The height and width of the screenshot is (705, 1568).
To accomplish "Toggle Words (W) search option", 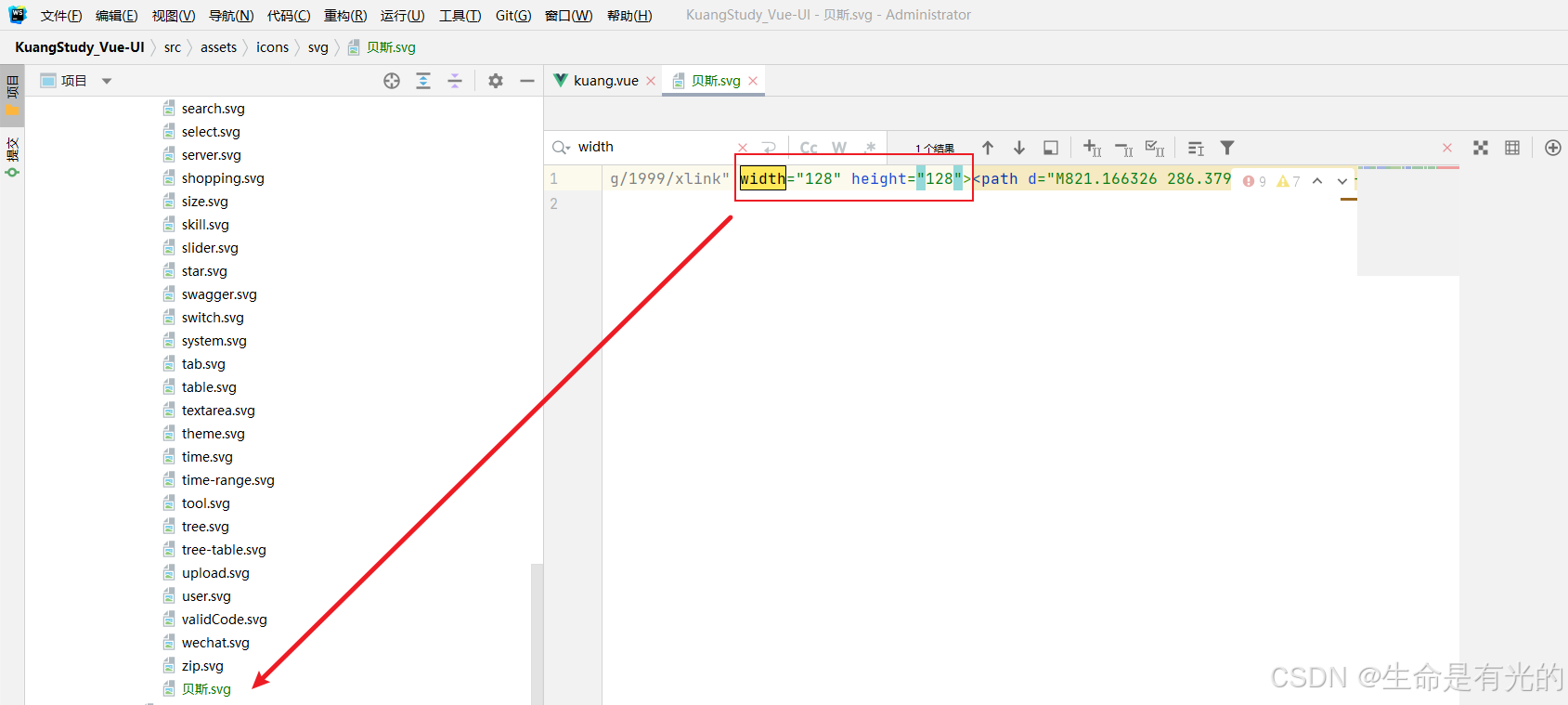I will (x=839, y=148).
